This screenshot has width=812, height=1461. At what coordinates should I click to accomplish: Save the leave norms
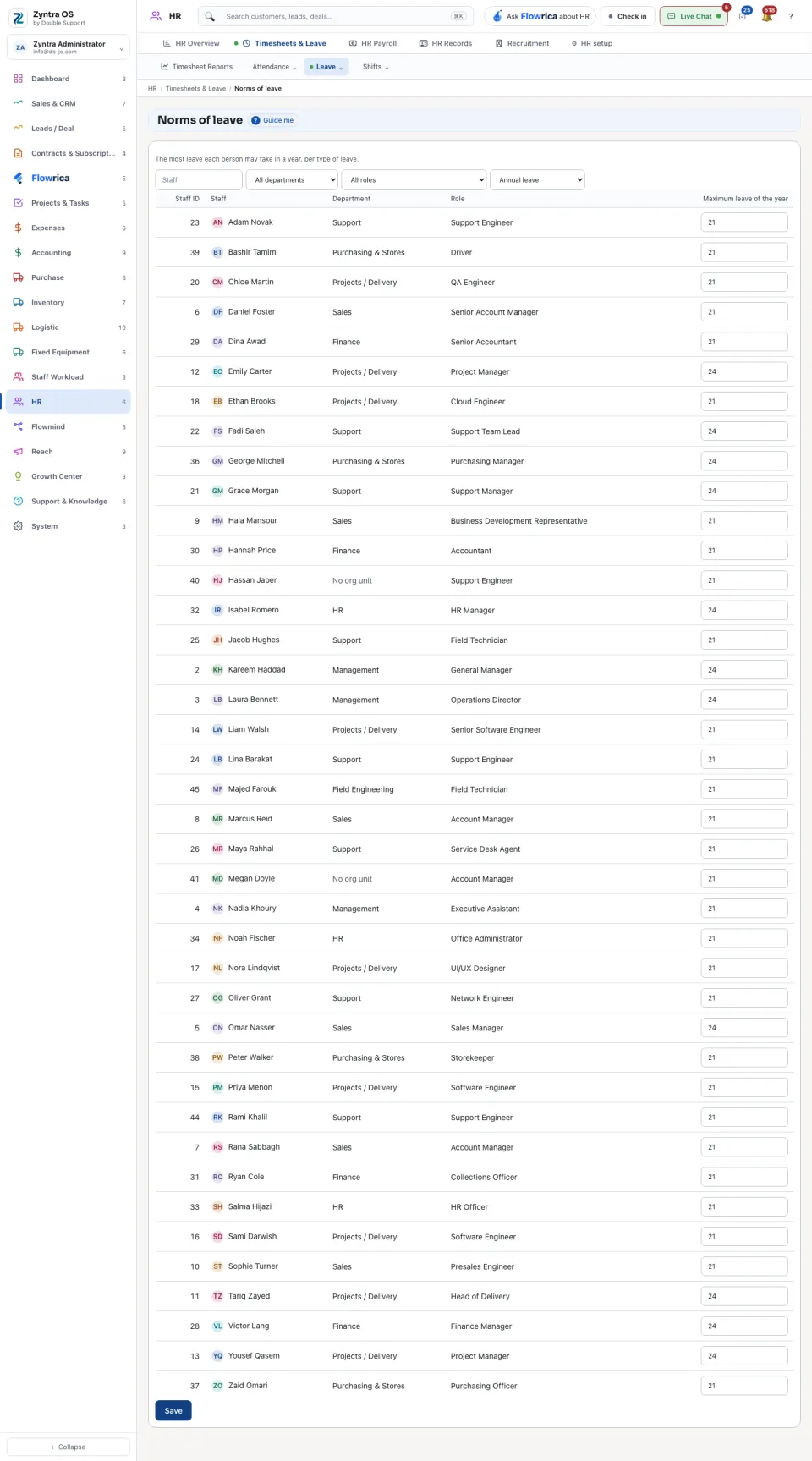(x=173, y=1410)
